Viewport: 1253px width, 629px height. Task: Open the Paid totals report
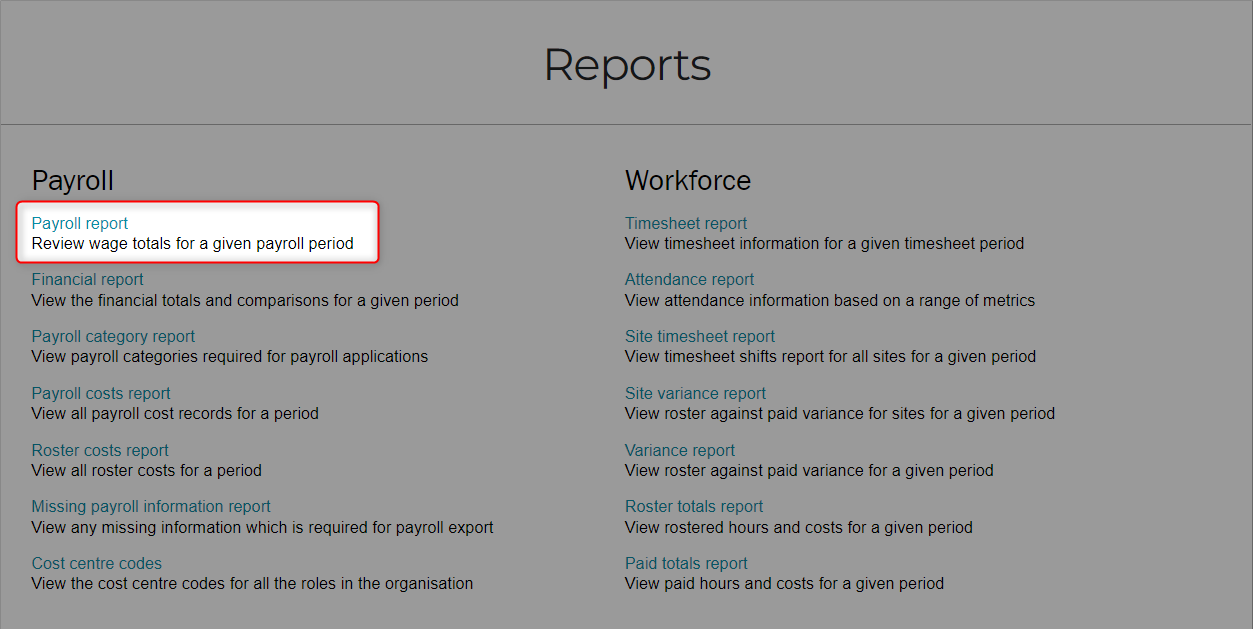(686, 564)
